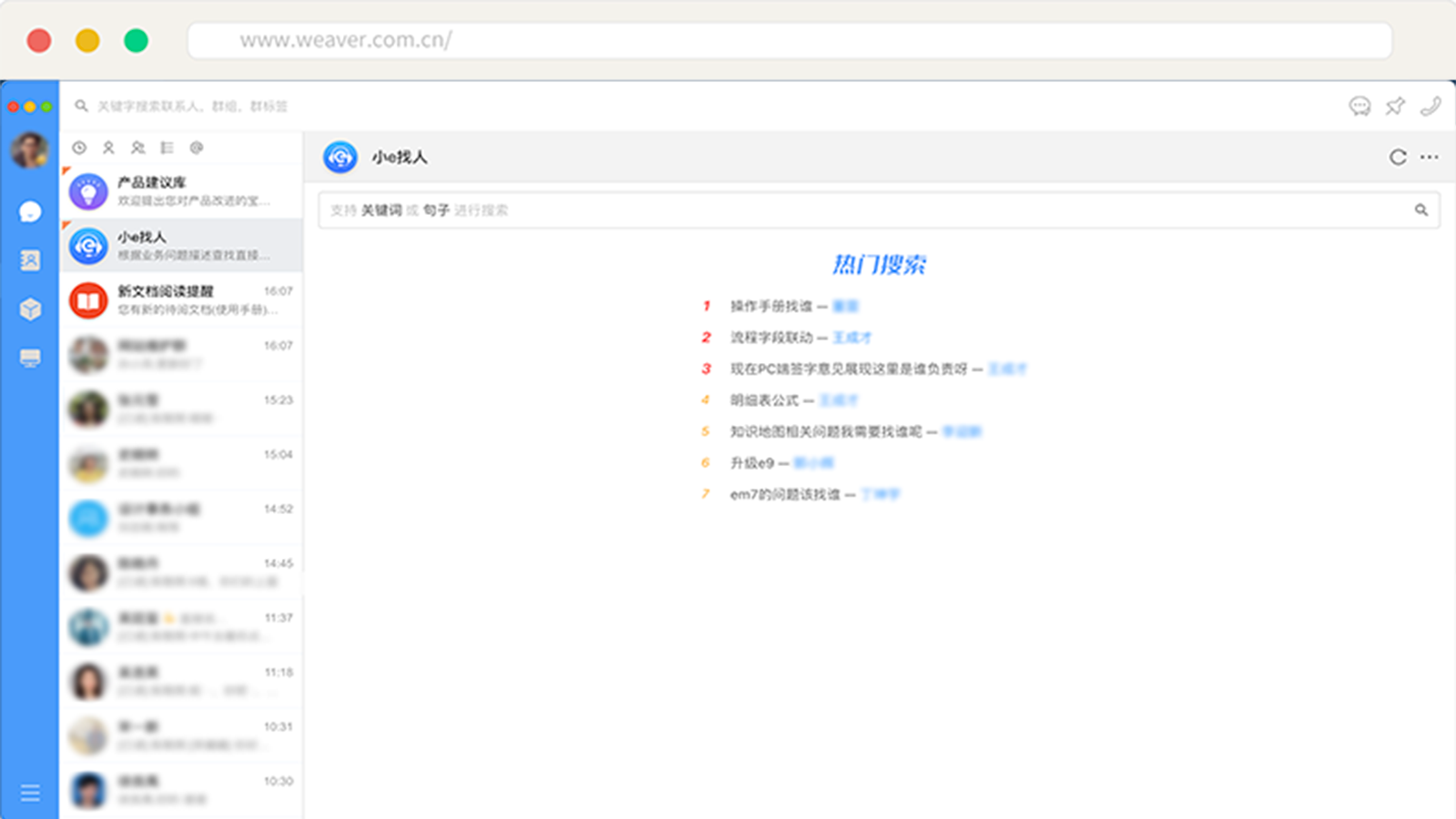Select the group contacts filter tab
Image resolution: width=1456 pixels, height=819 pixels.
click(138, 147)
